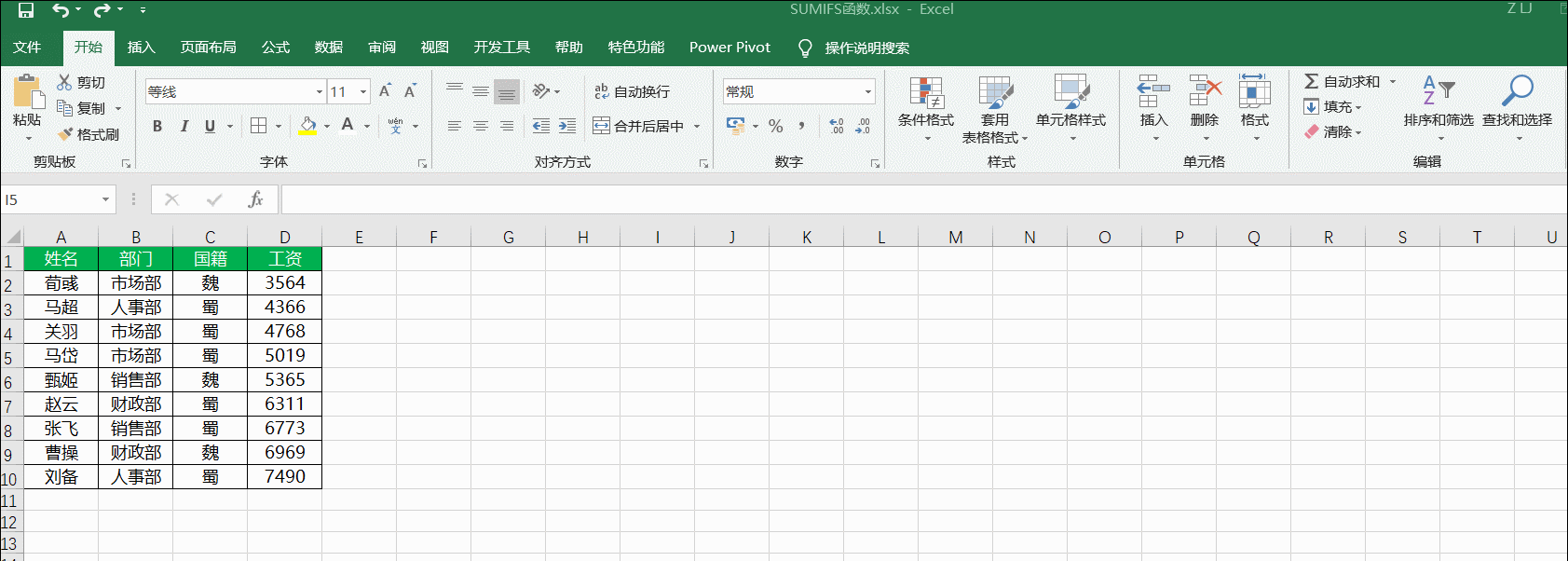Click the 粘贴 paste clipboard icon
This screenshot has width=1568, height=561.
click(x=27, y=91)
